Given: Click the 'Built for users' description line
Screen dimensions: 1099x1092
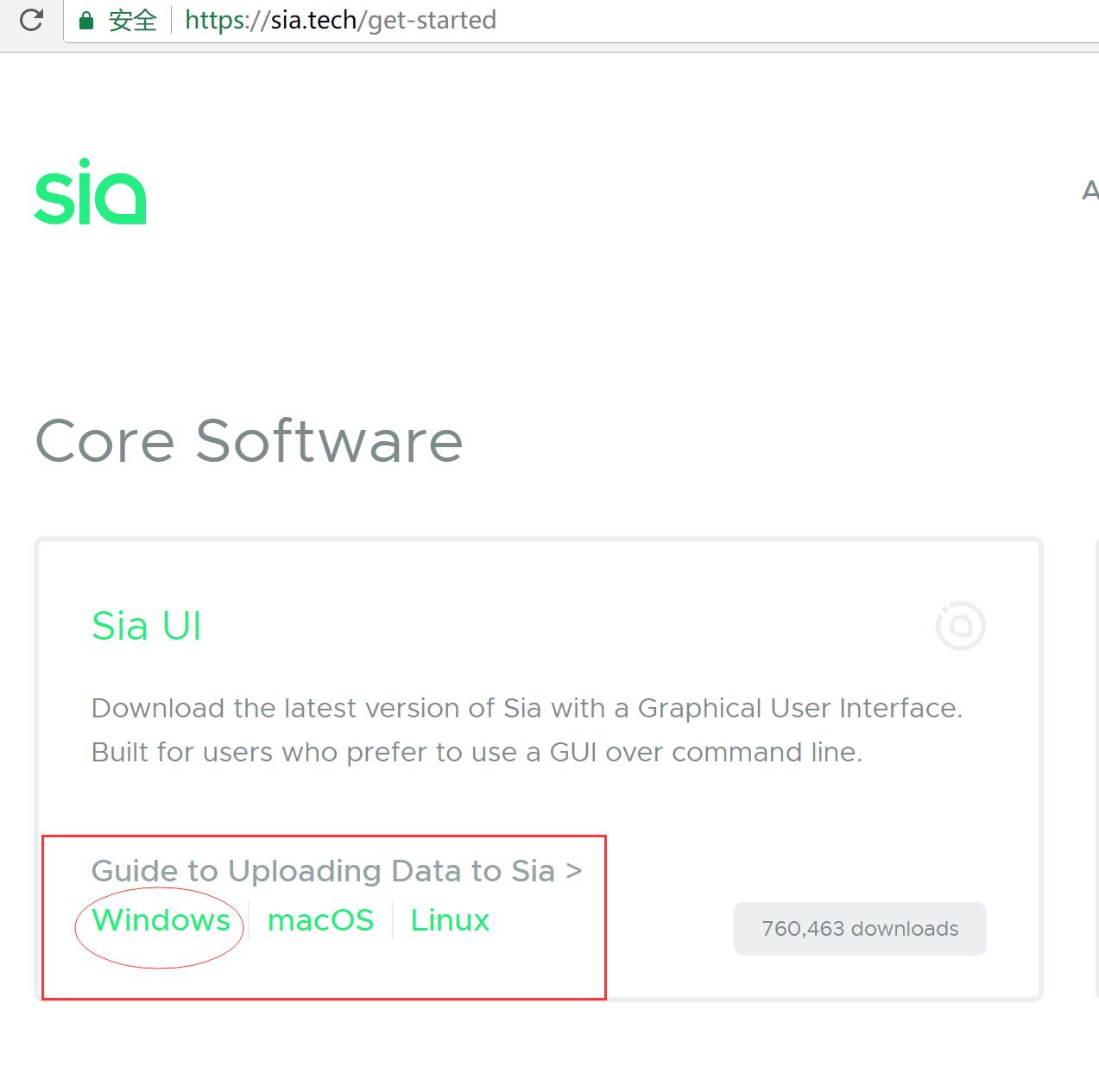Looking at the screenshot, I should 477,752.
